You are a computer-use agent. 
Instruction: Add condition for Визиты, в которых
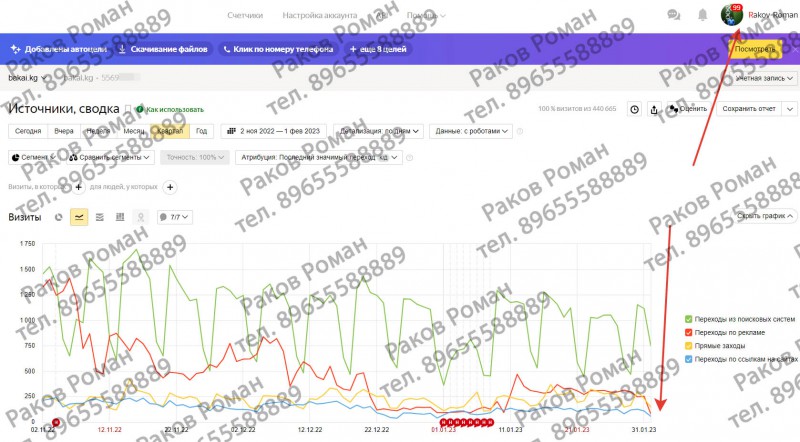coord(78,187)
